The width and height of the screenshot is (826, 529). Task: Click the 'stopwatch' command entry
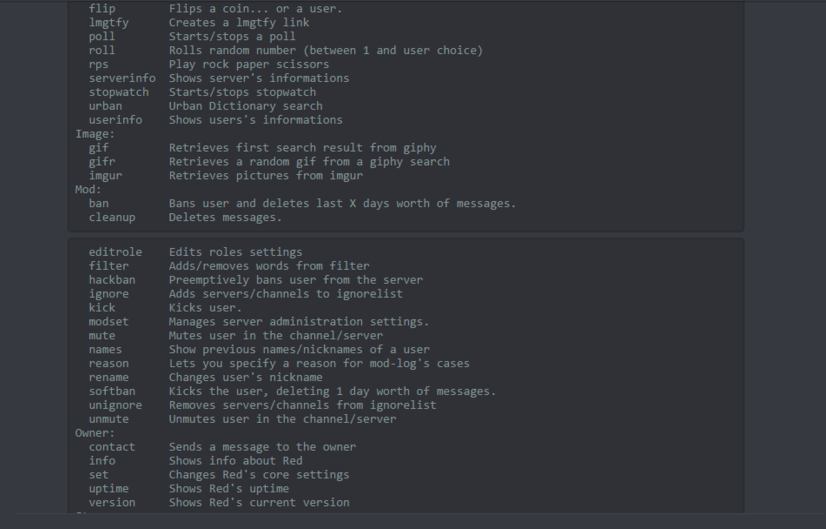(119, 92)
